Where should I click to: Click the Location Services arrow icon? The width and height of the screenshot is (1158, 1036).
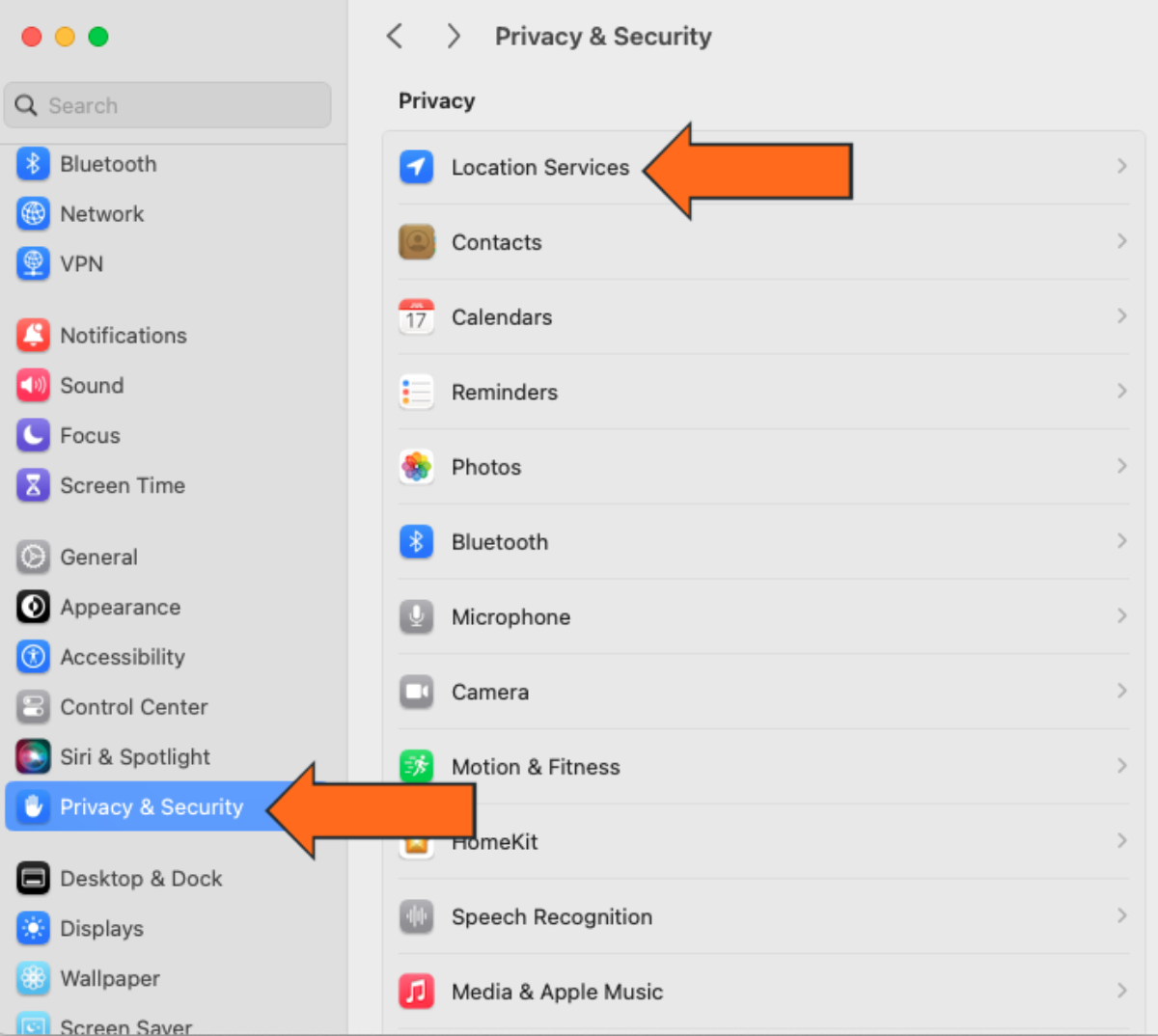coord(415,166)
